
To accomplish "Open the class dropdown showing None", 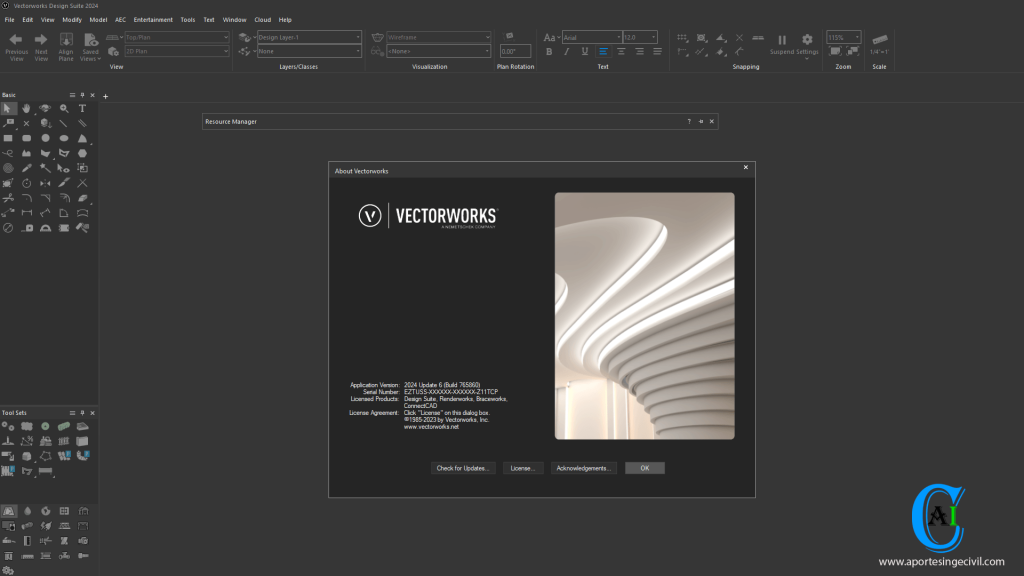I will coord(309,51).
